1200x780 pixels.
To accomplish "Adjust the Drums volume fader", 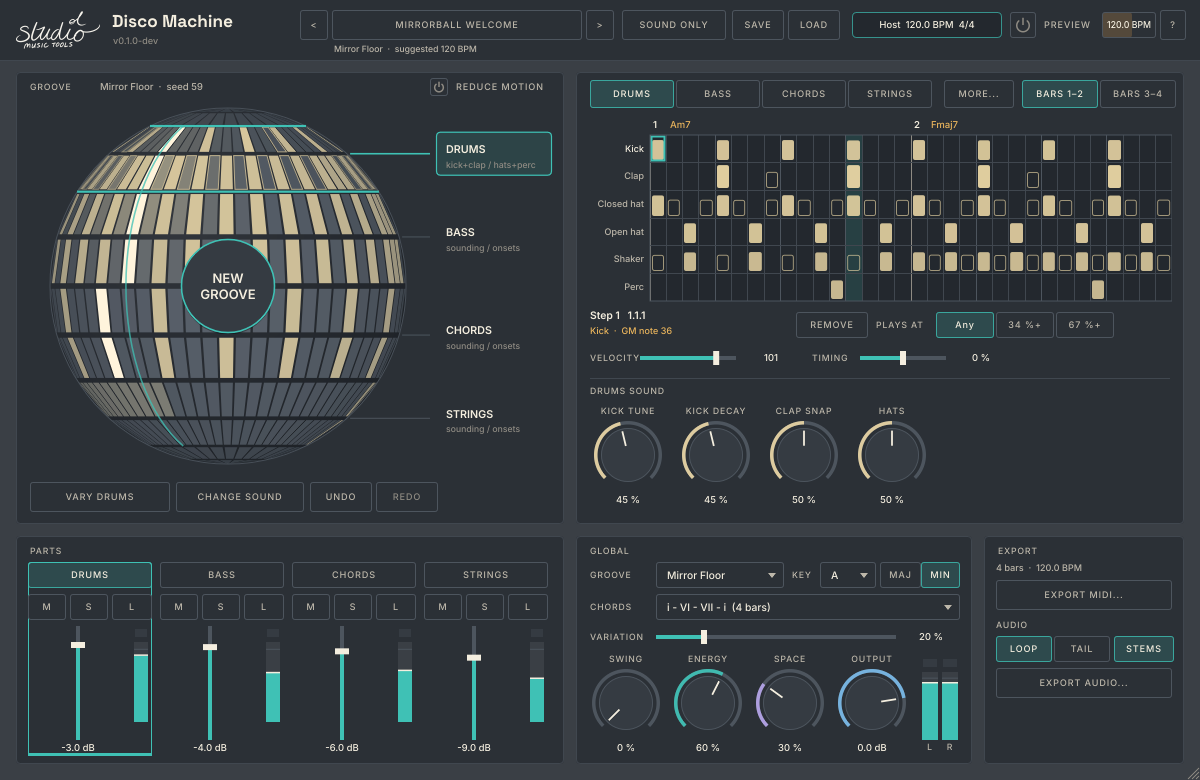I will [x=78, y=684].
